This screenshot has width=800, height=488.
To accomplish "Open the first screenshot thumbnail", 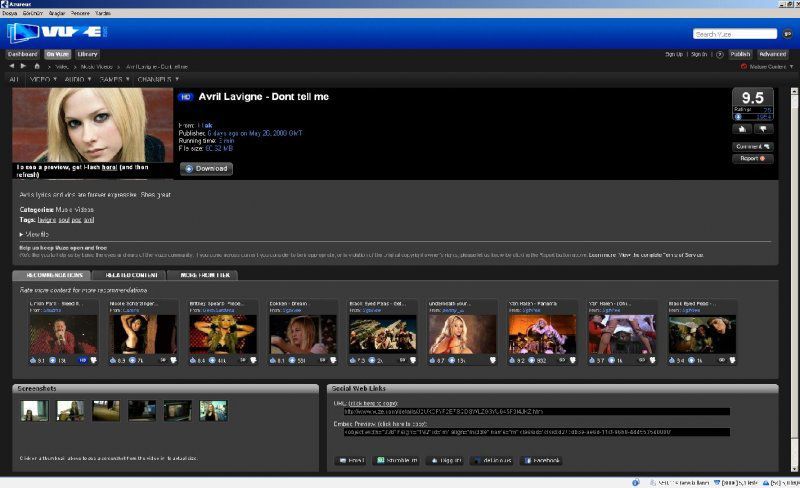I will pos(34,410).
